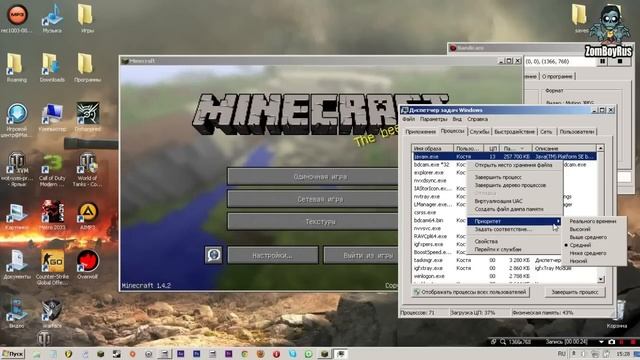Click Отображать процессы всех пользователей button
The width and height of the screenshot is (640, 360).
tap(470, 292)
